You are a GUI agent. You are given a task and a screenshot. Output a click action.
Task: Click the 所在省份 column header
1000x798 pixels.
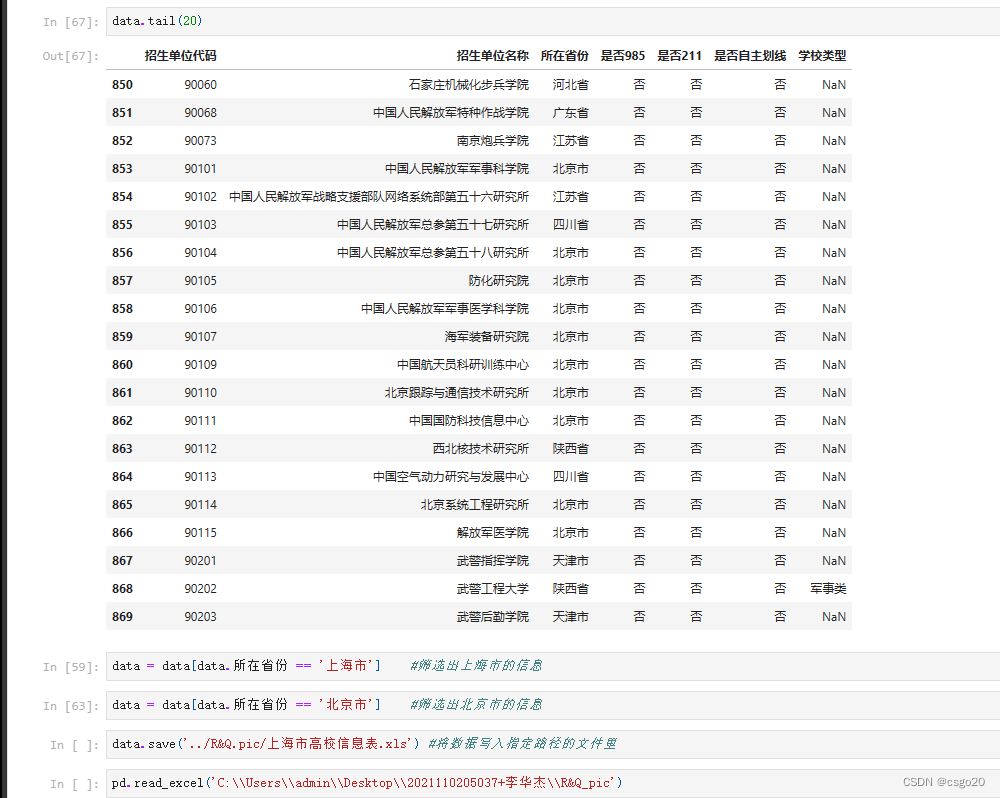point(564,55)
